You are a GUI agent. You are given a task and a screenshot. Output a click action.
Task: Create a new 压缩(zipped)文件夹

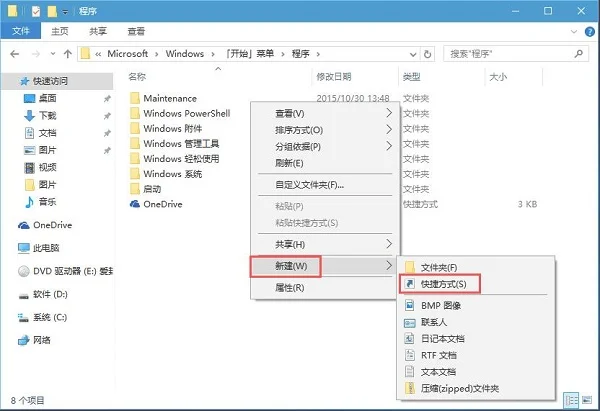tap(476, 389)
